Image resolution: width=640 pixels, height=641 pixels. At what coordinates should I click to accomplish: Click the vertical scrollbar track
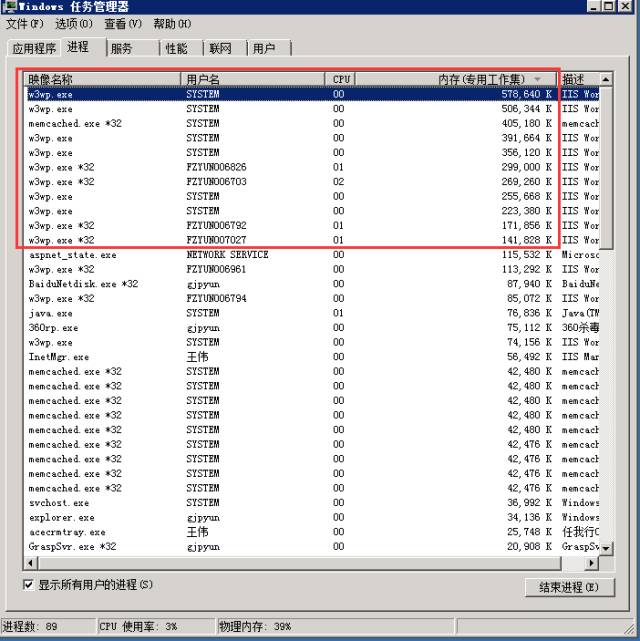tap(605, 350)
